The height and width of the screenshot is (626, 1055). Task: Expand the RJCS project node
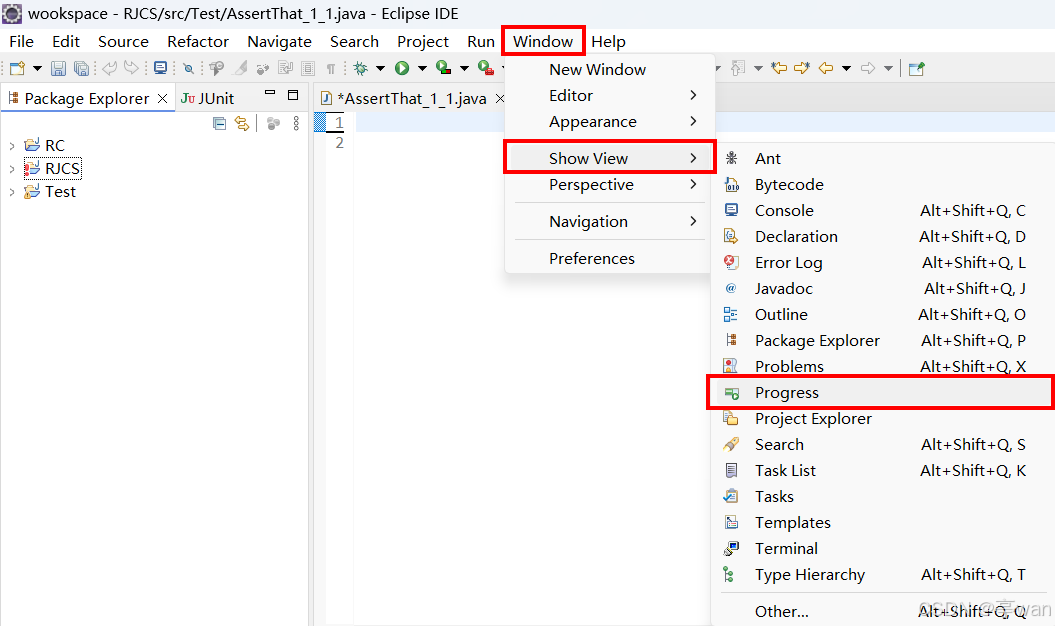point(11,169)
